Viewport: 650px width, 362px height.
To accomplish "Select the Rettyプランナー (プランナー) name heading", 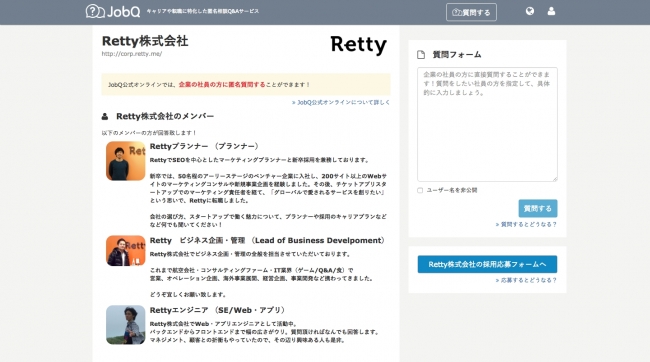I will pos(206,146).
